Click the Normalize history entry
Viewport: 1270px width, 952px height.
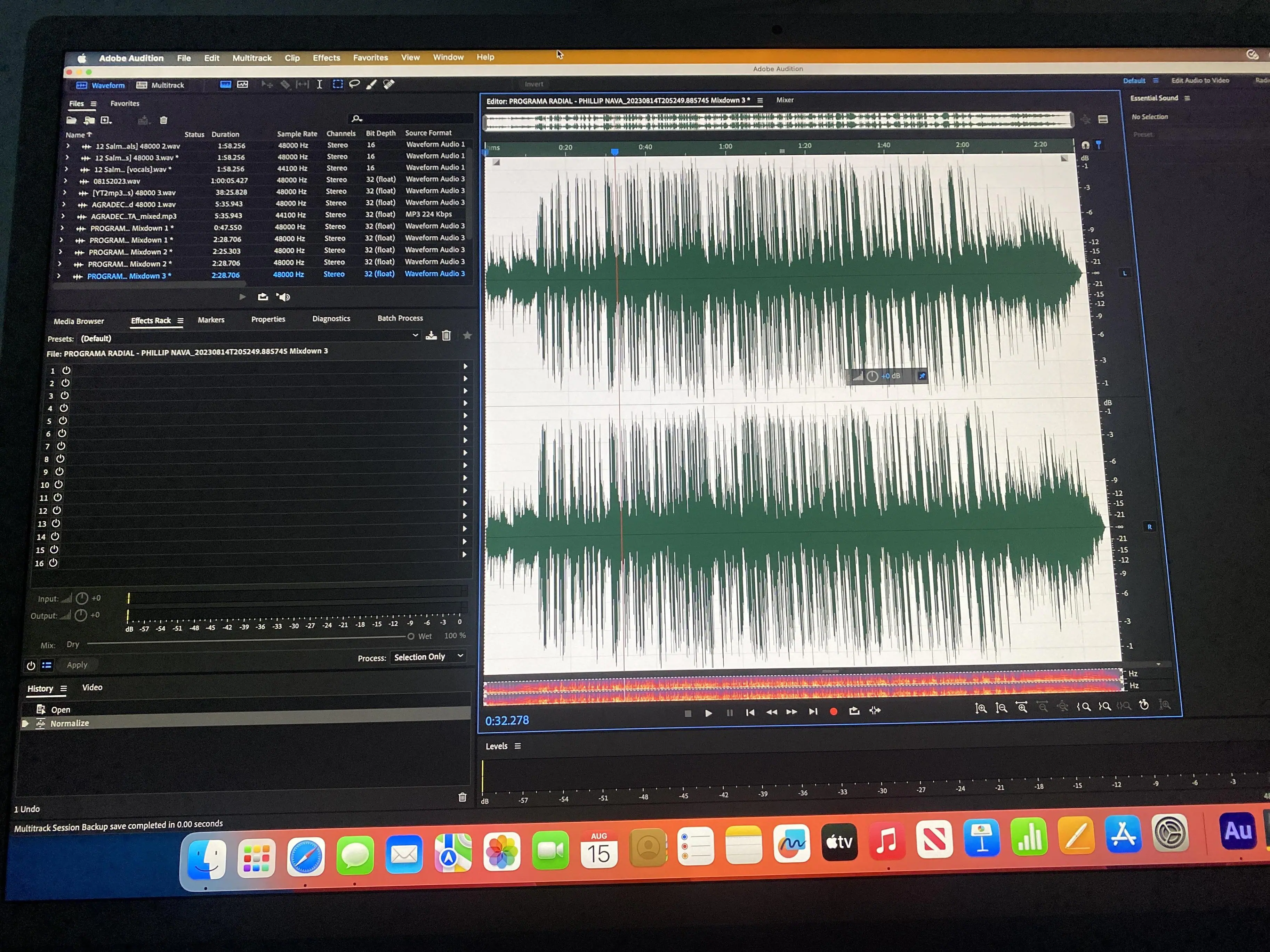pos(70,724)
